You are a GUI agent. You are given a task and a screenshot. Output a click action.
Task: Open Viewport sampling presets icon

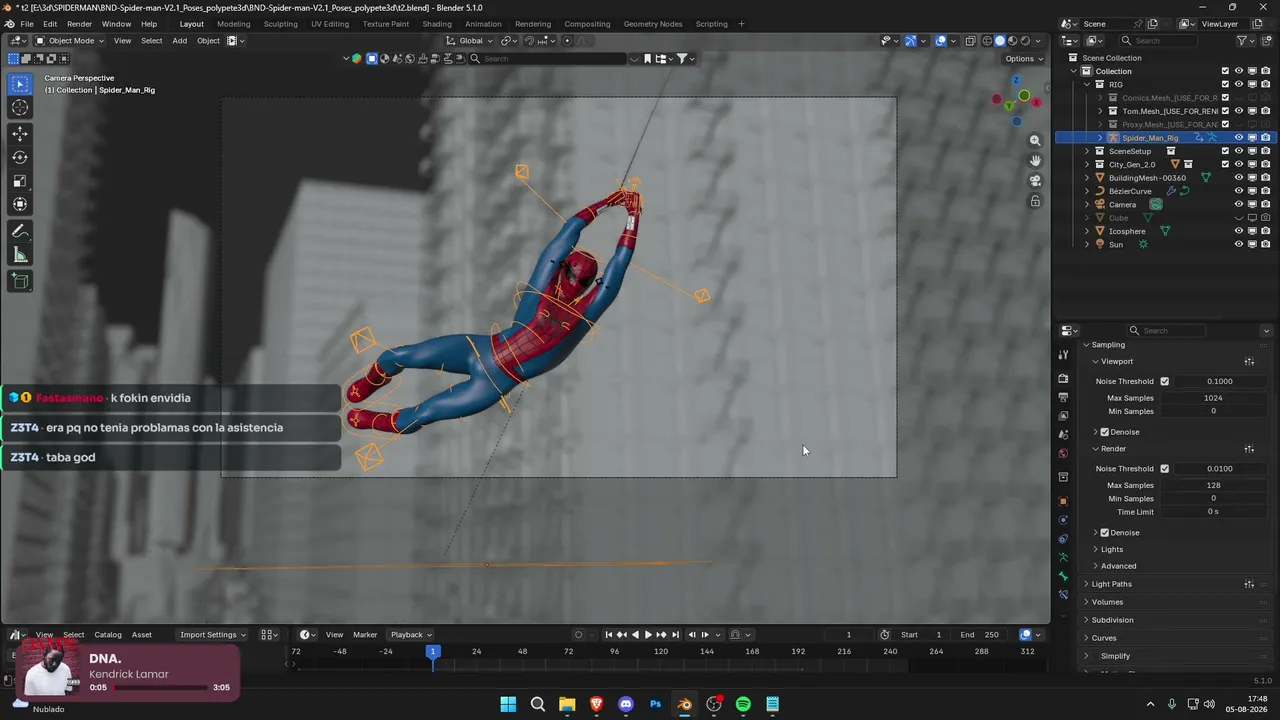(1249, 361)
